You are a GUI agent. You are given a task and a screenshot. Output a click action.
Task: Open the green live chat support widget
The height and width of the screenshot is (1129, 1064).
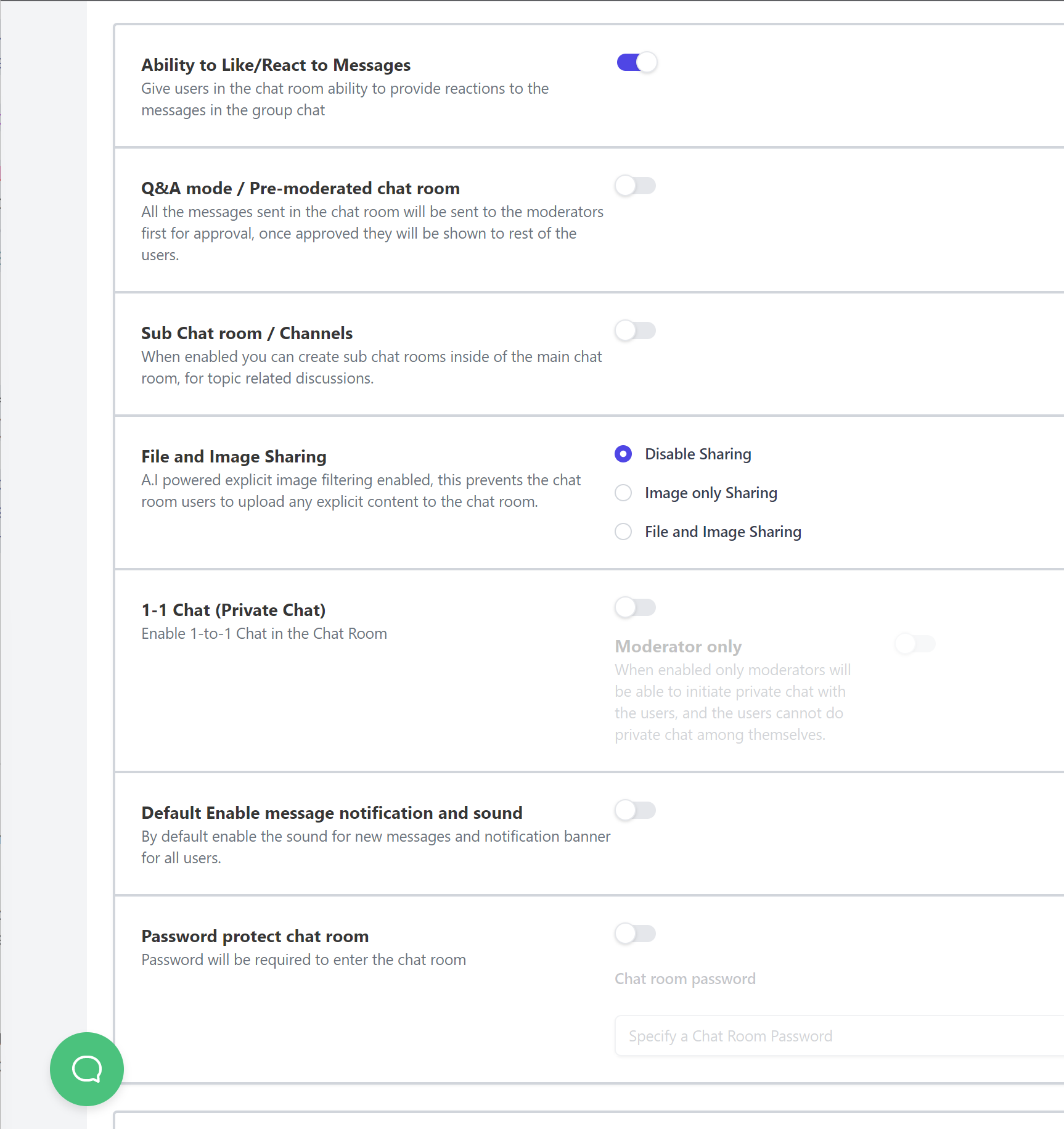coord(86,1069)
